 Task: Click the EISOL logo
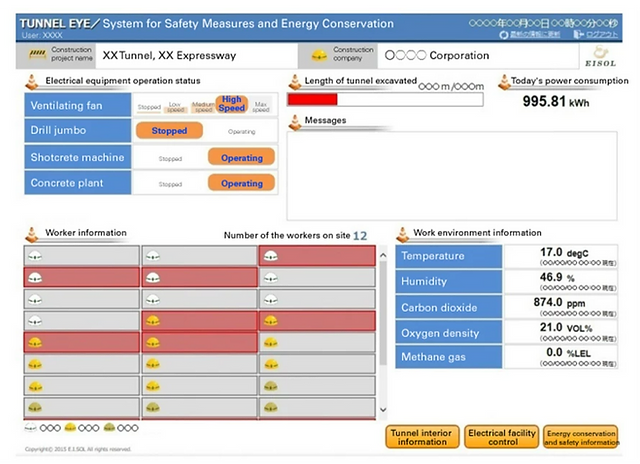[x=600, y=56]
